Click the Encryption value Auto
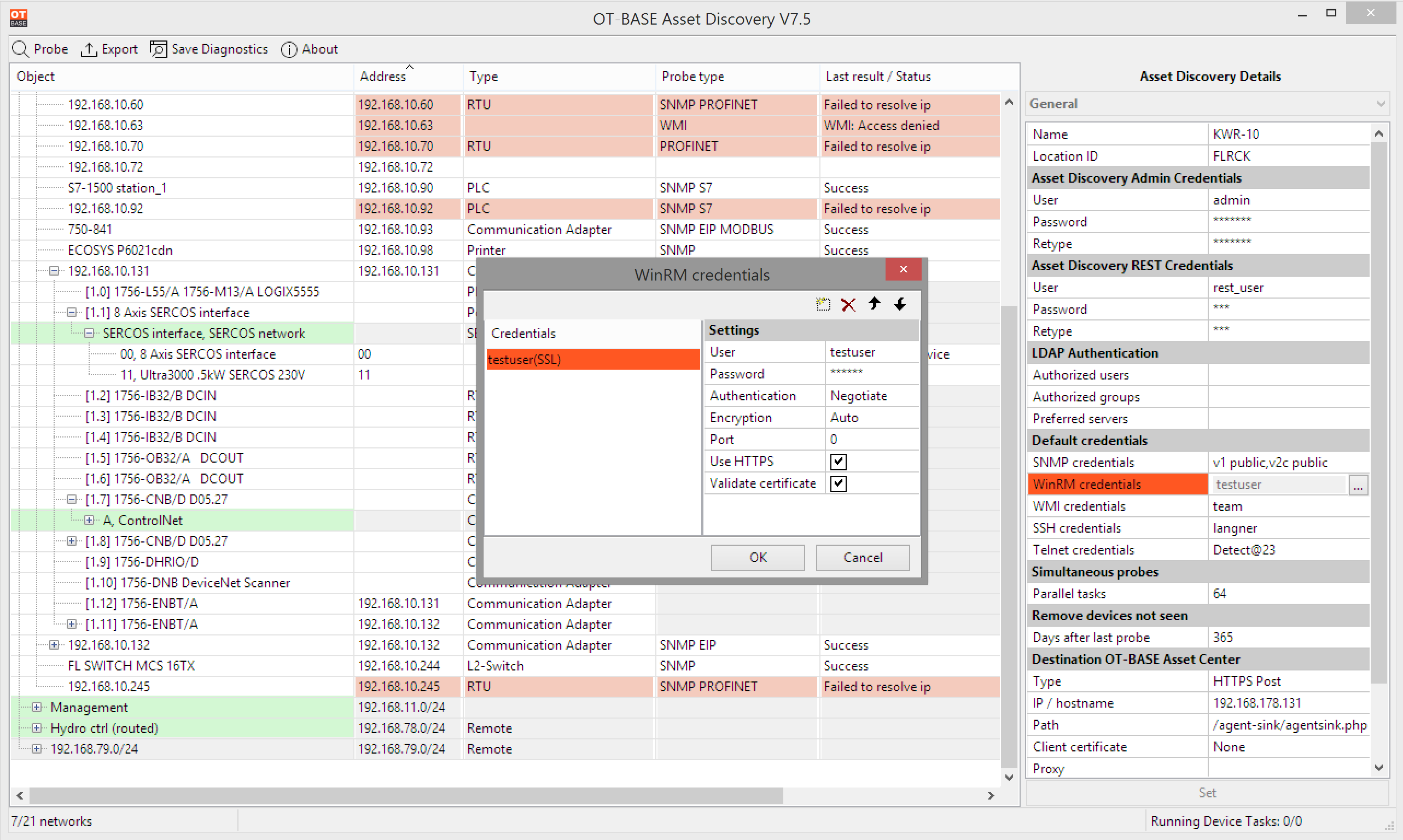 (x=871, y=418)
